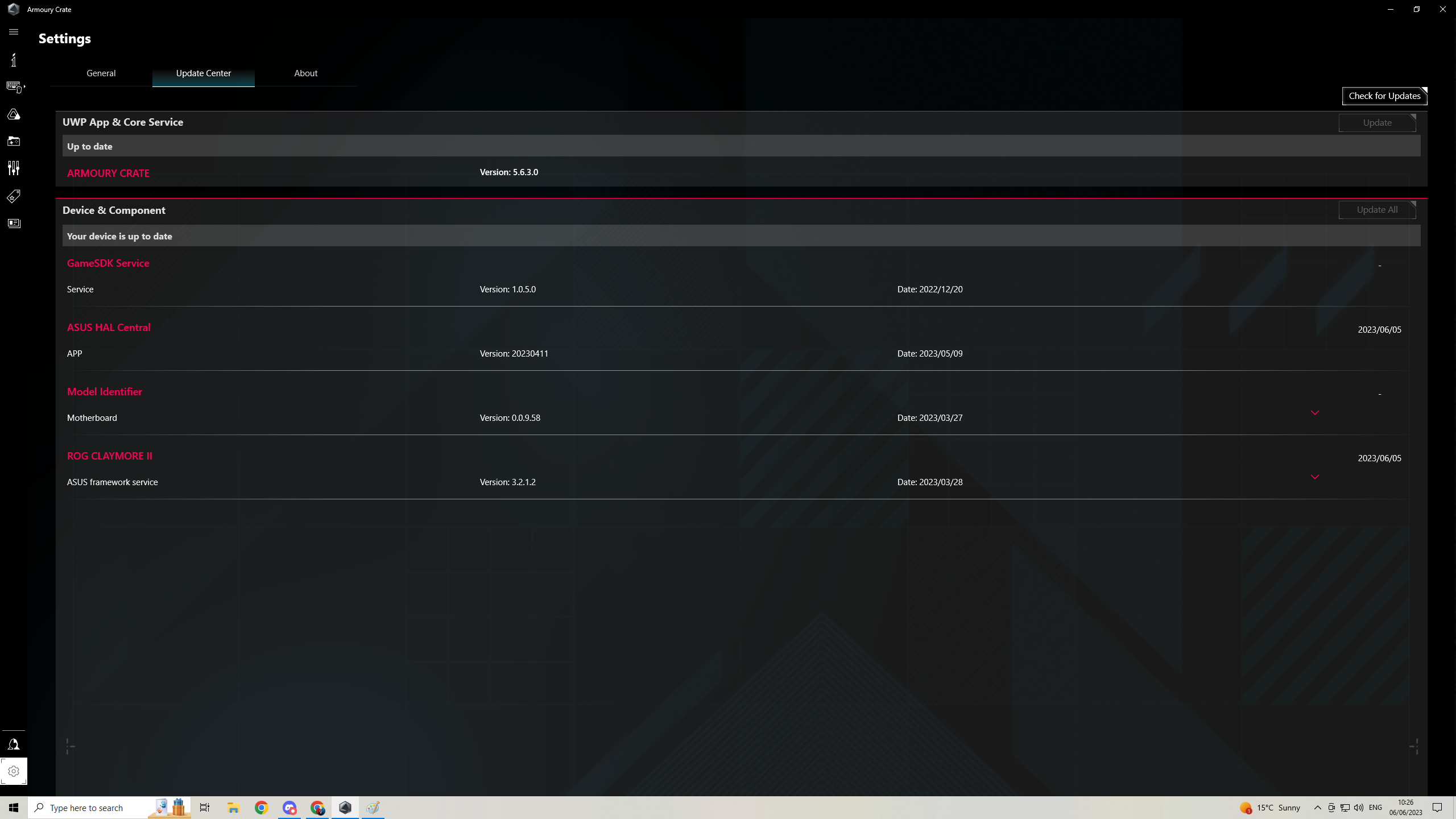
Task: Open the News section in sidebar
Action: click(x=14, y=223)
